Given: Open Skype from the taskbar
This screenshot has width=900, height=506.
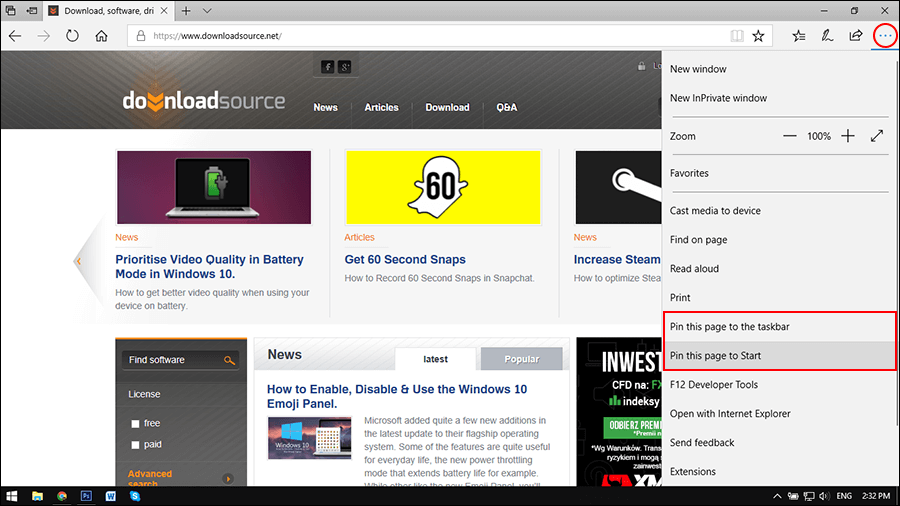Looking at the screenshot, I should [x=135, y=496].
